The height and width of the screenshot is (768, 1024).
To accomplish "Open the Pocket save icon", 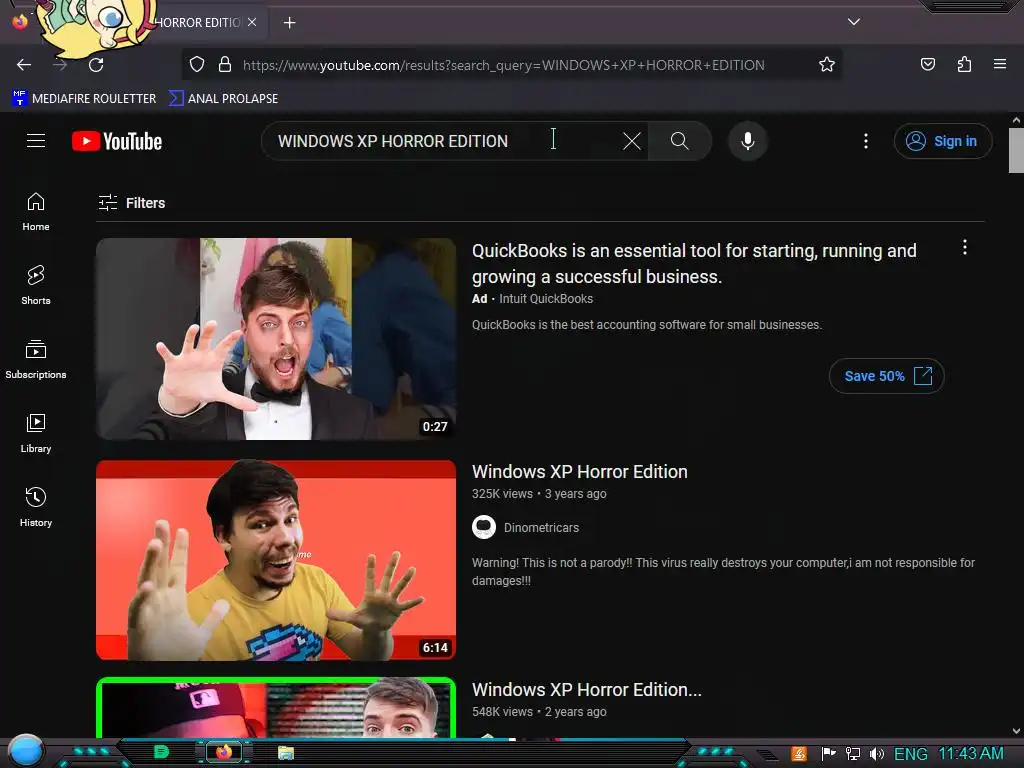I will pyautogui.click(x=927, y=64).
